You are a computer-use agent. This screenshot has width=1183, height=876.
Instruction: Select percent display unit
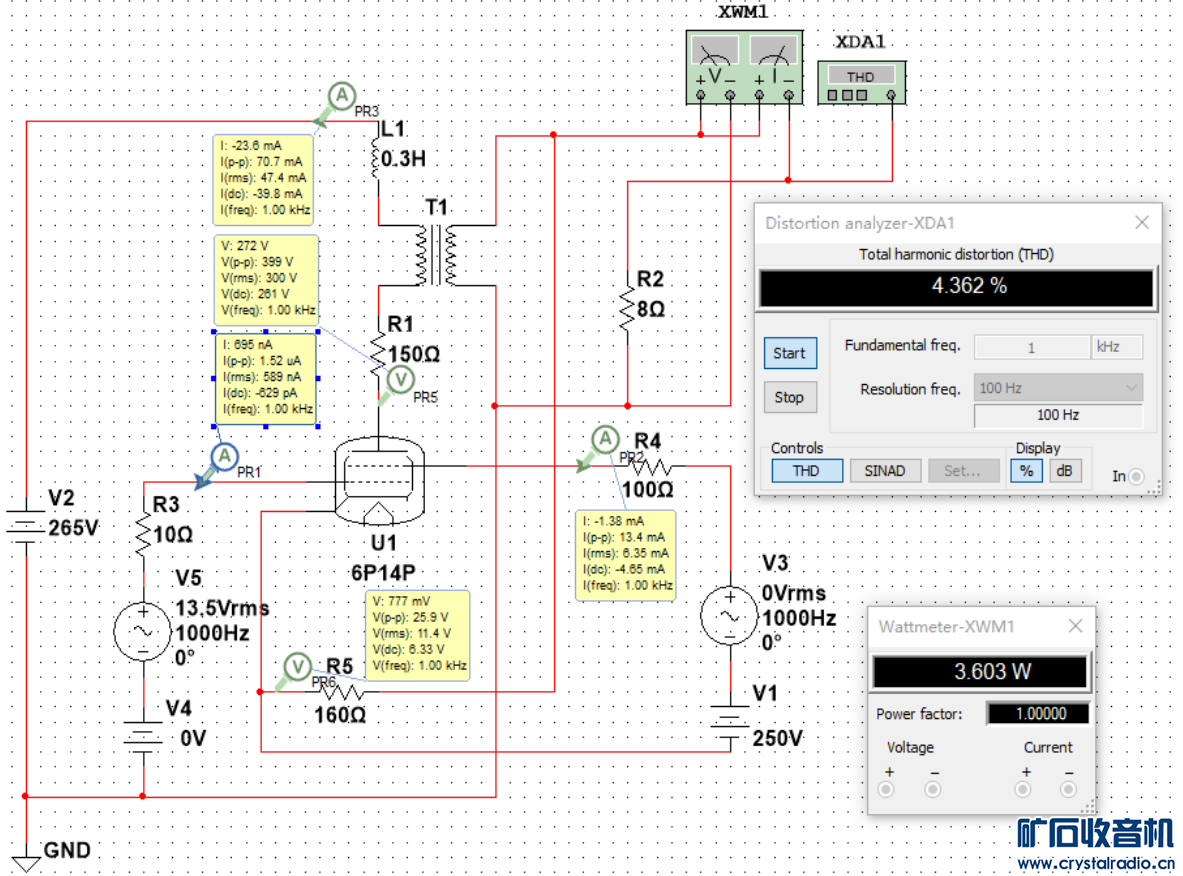click(x=1026, y=471)
